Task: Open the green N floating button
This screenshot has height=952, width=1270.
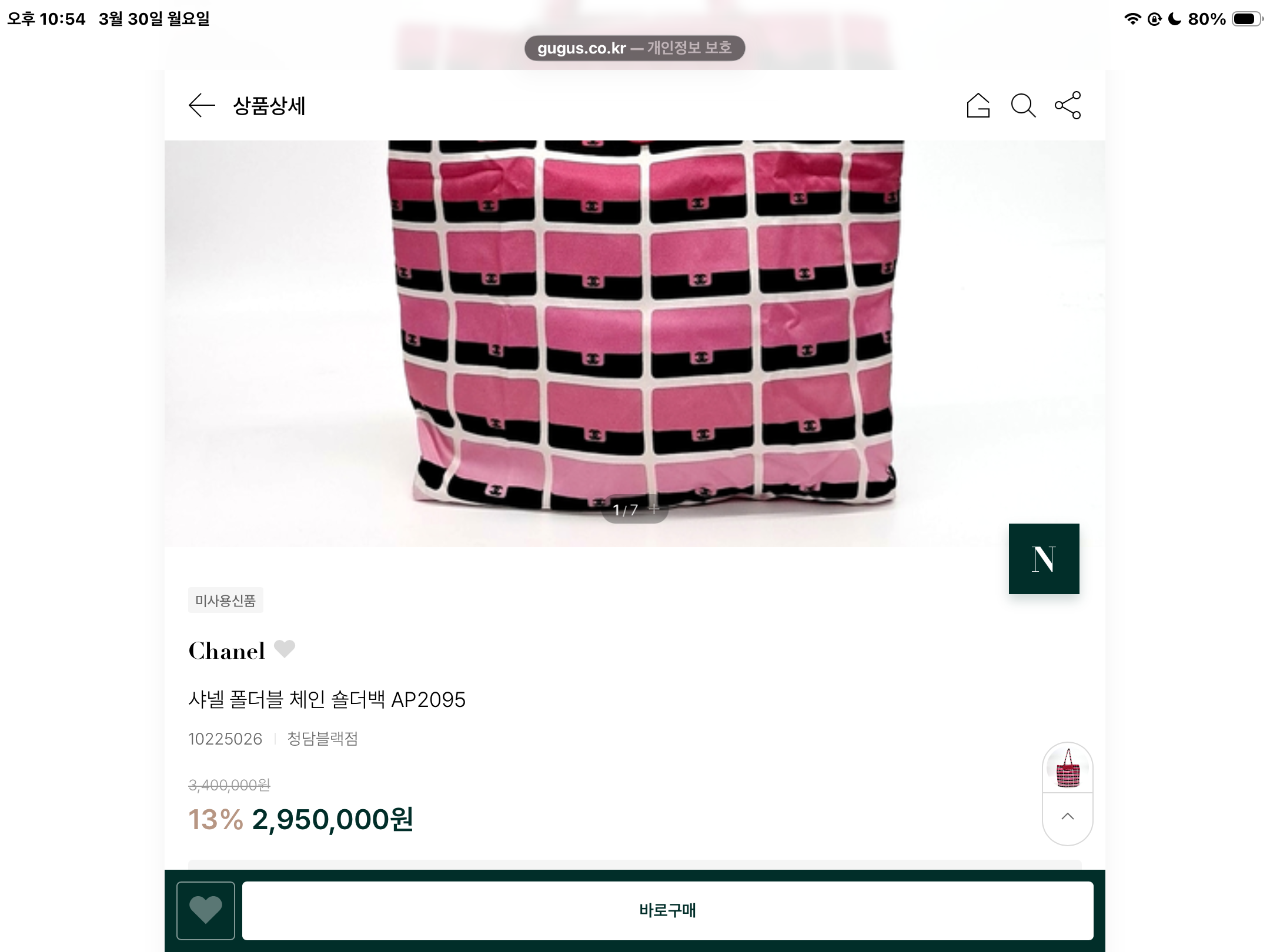Action: [x=1044, y=558]
